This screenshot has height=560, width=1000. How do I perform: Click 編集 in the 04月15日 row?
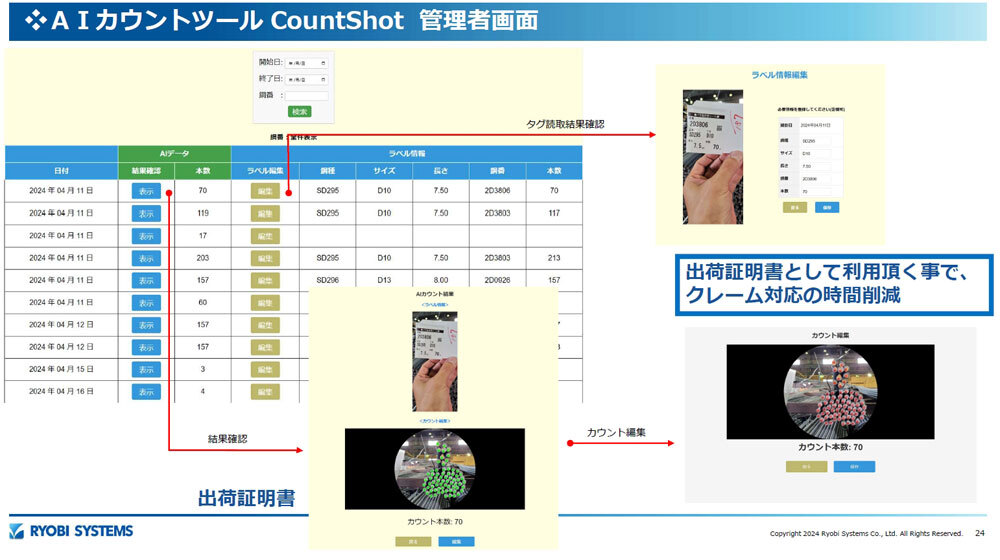coord(265,369)
